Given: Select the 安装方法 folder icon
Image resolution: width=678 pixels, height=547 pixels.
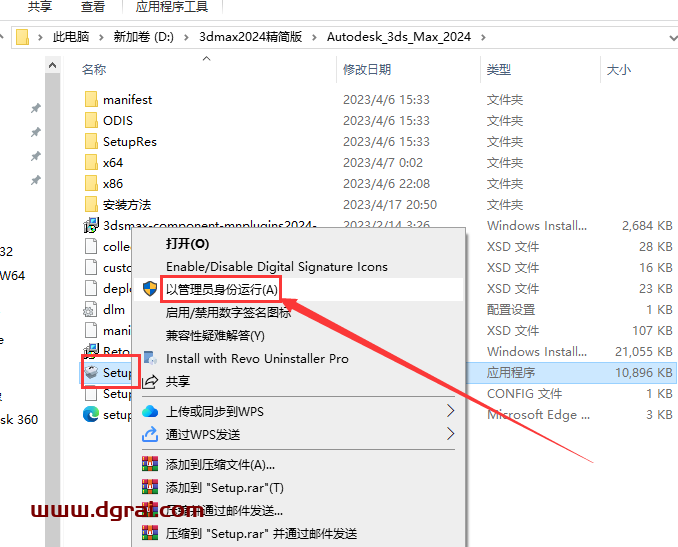Looking at the screenshot, I should (x=91, y=205).
